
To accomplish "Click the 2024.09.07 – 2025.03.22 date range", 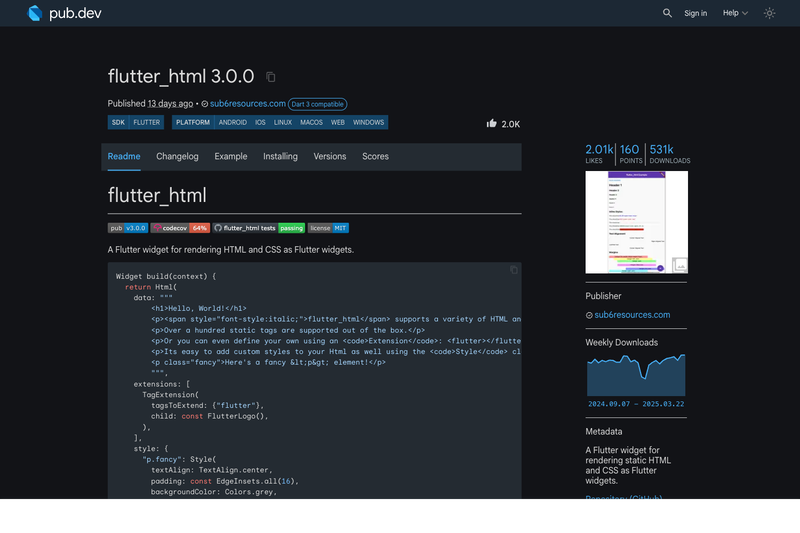I will [636, 404].
